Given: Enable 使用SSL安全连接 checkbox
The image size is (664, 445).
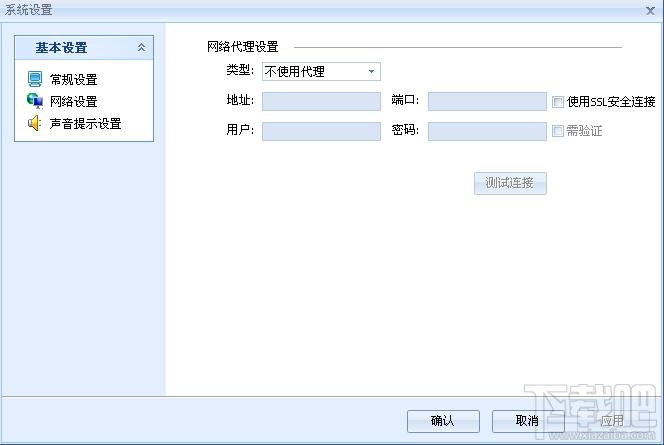Looking at the screenshot, I should (558, 102).
